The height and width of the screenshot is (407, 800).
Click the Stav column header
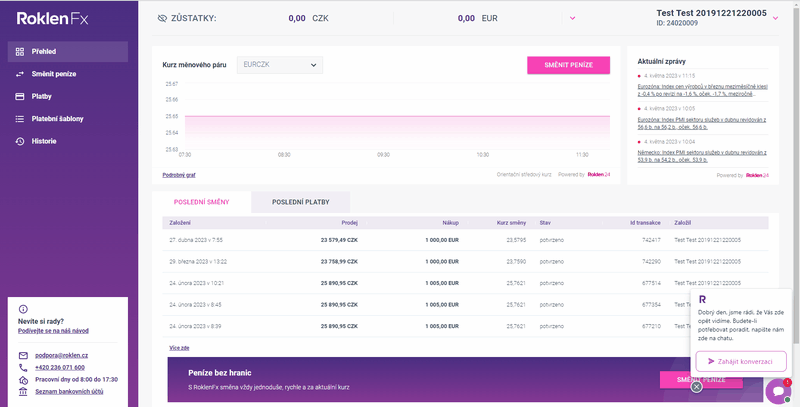pyautogui.click(x=545, y=223)
